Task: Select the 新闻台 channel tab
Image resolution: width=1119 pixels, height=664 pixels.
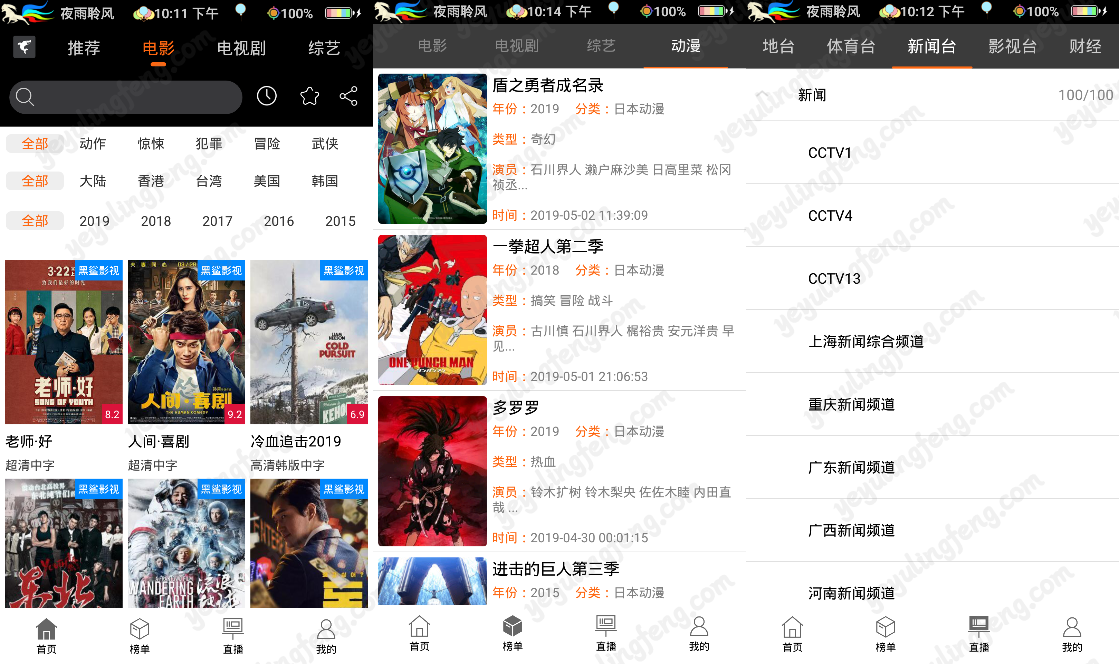Action: pyautogui.click(x=931, y=46)
